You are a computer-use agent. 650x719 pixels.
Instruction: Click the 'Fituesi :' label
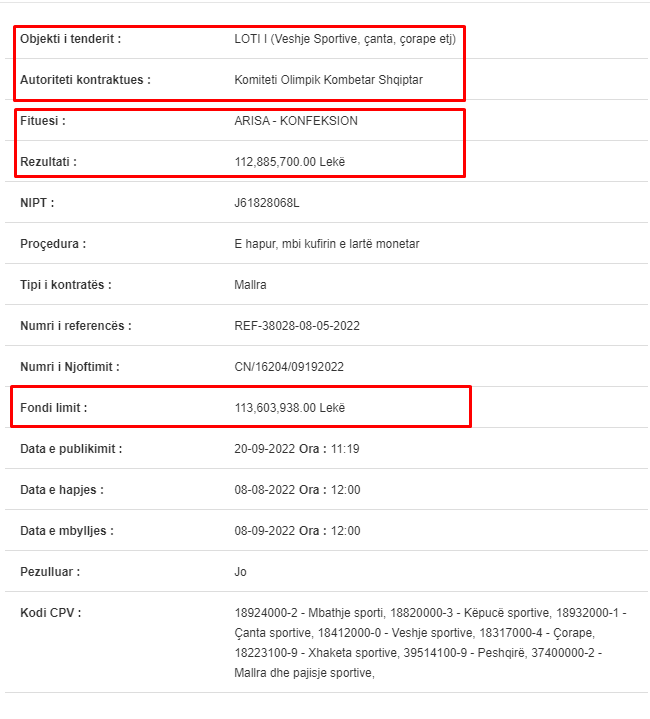(43, 121)
